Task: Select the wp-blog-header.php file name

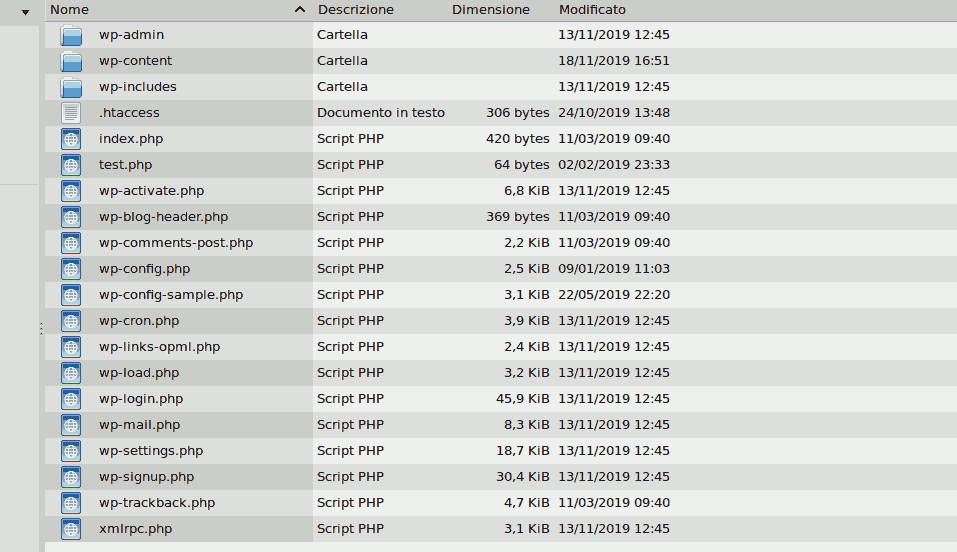Action: coord(164,217)
